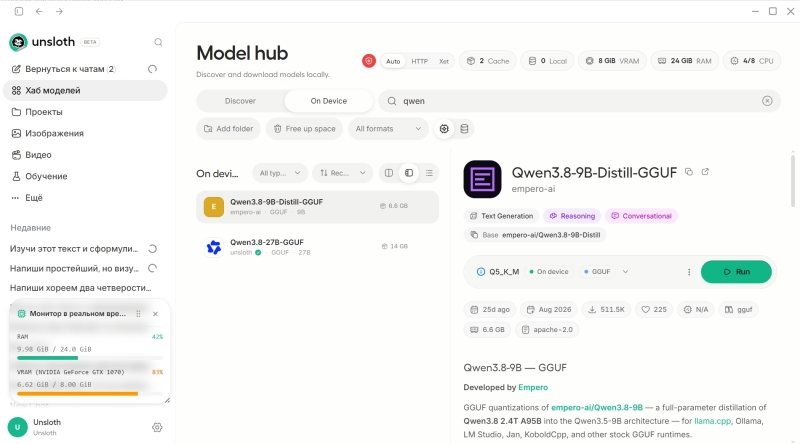The image size is (800, 444).
Task: Switch to split column view icon
Action: click(x=389, y=173)
